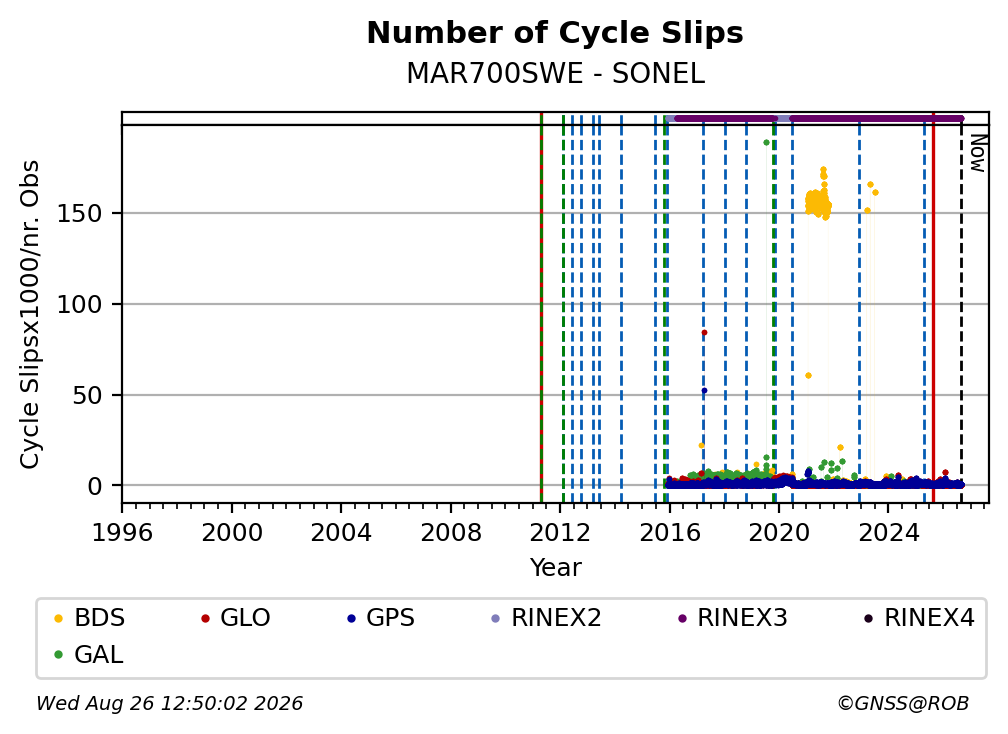Click the 'Now' label on the chart

tap(978, 153)
